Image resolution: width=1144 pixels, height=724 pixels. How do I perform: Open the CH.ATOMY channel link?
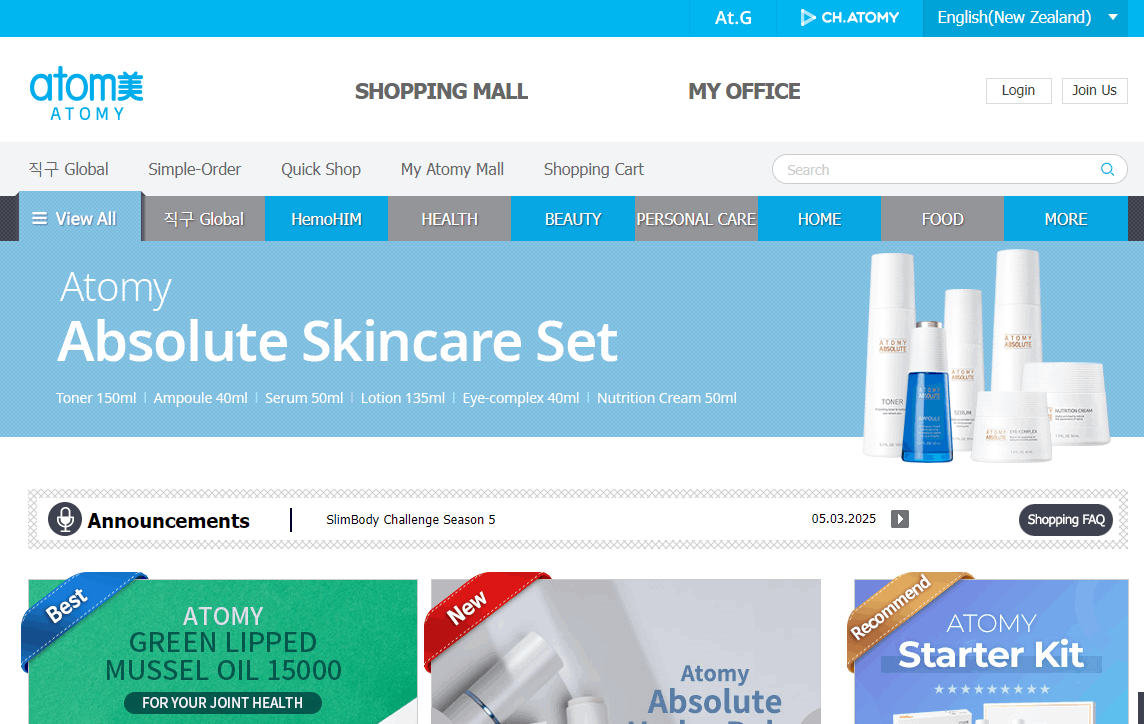[849, 18]
